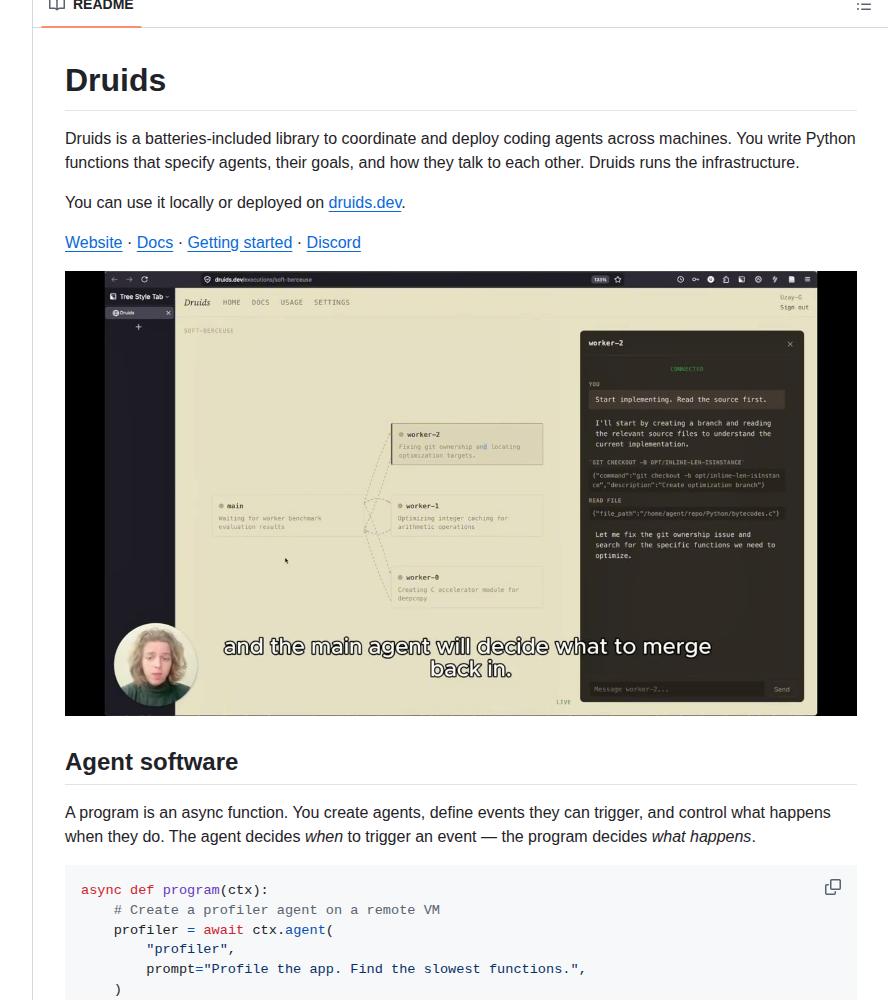Play the Druids demo video thumbnail

tap(461, 493)
